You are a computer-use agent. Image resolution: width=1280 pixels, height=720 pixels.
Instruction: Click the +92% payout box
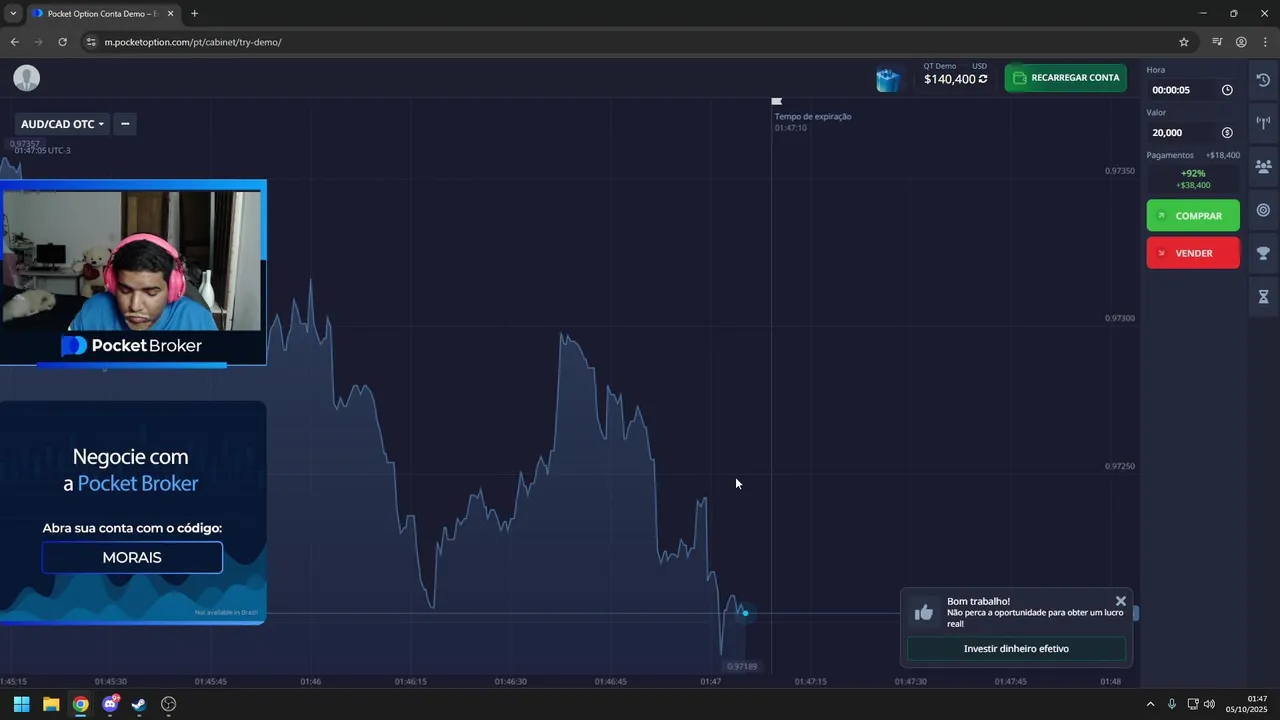pyautogui.click(x=1193, y=179)
